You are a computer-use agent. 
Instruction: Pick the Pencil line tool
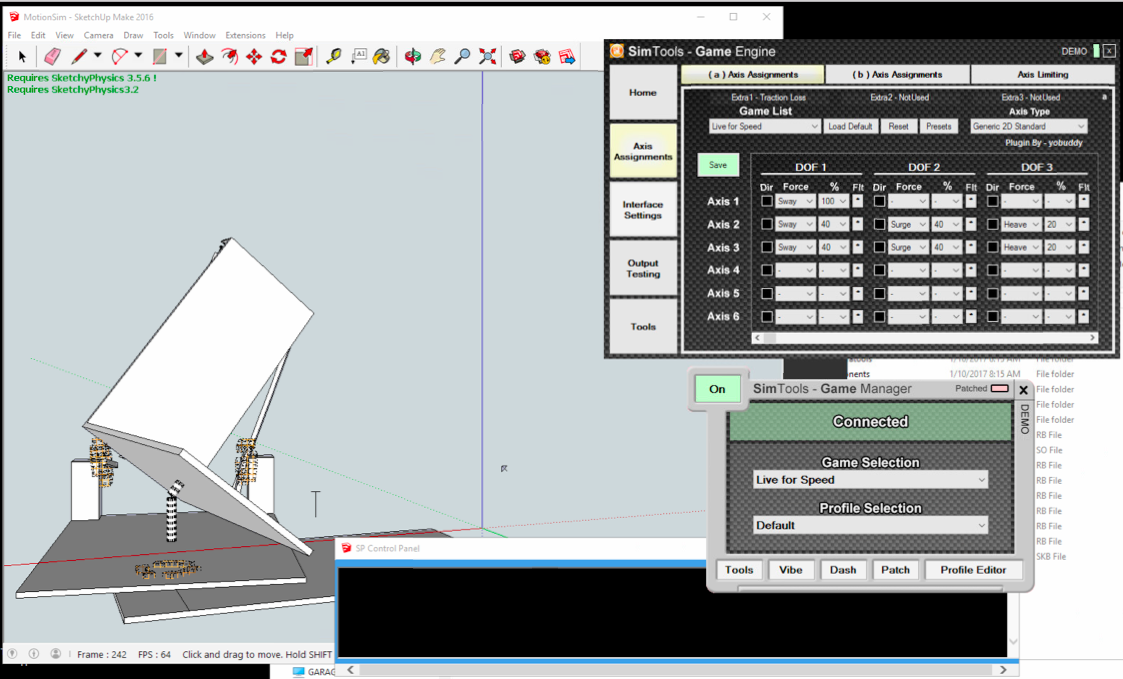[79, 57]
